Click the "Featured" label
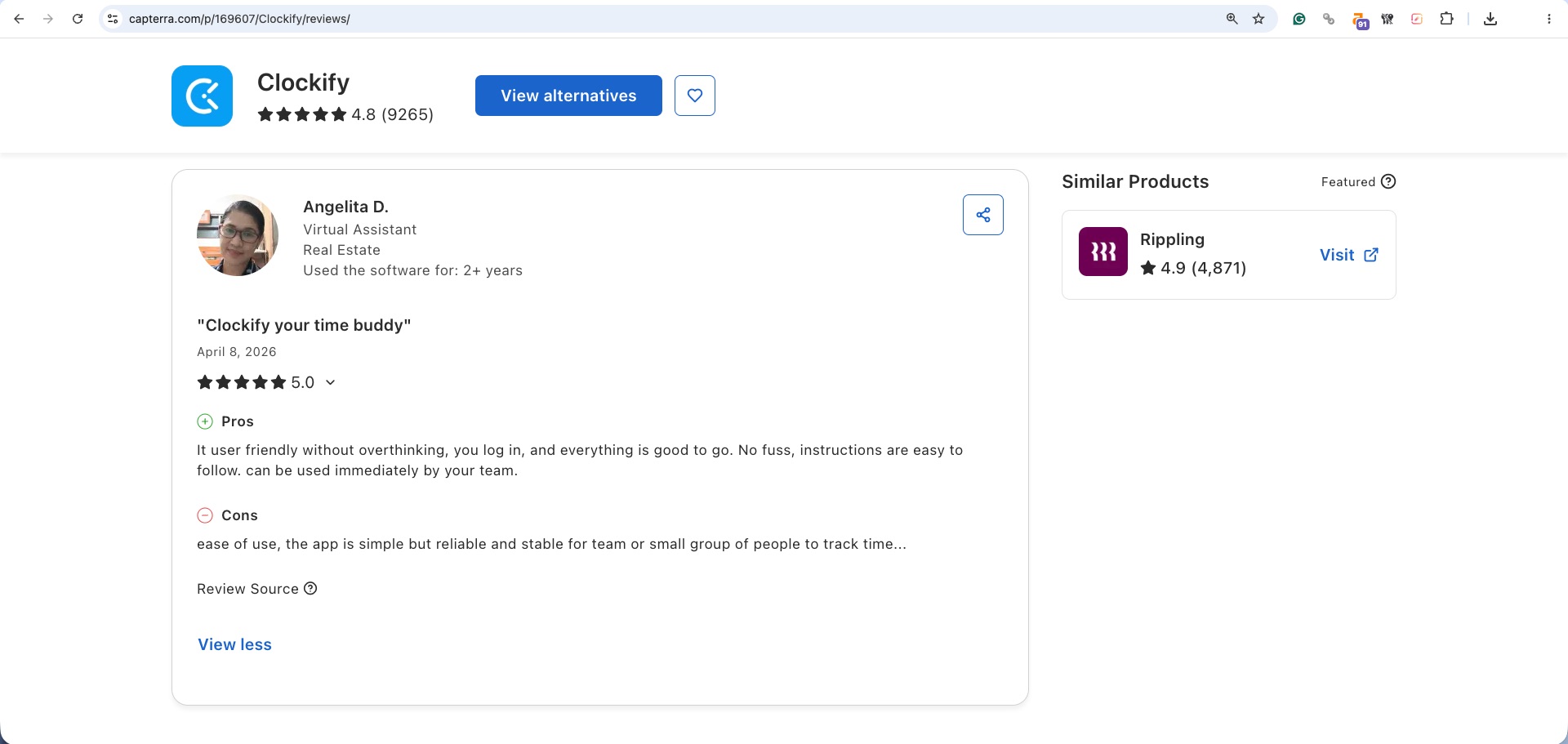This screenshot has height=744, width=1568. click(x=1348, y=182)
